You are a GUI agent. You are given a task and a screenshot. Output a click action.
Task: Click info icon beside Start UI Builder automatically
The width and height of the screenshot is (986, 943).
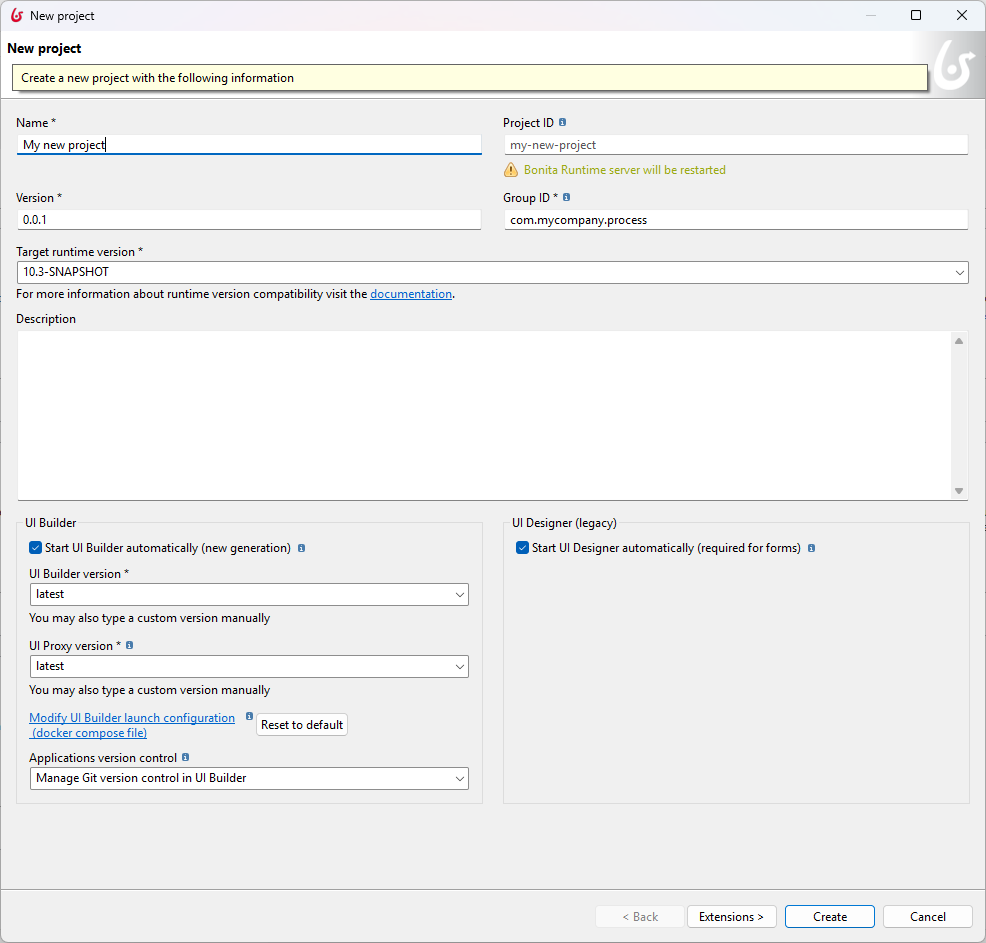(x=302, y=548)
